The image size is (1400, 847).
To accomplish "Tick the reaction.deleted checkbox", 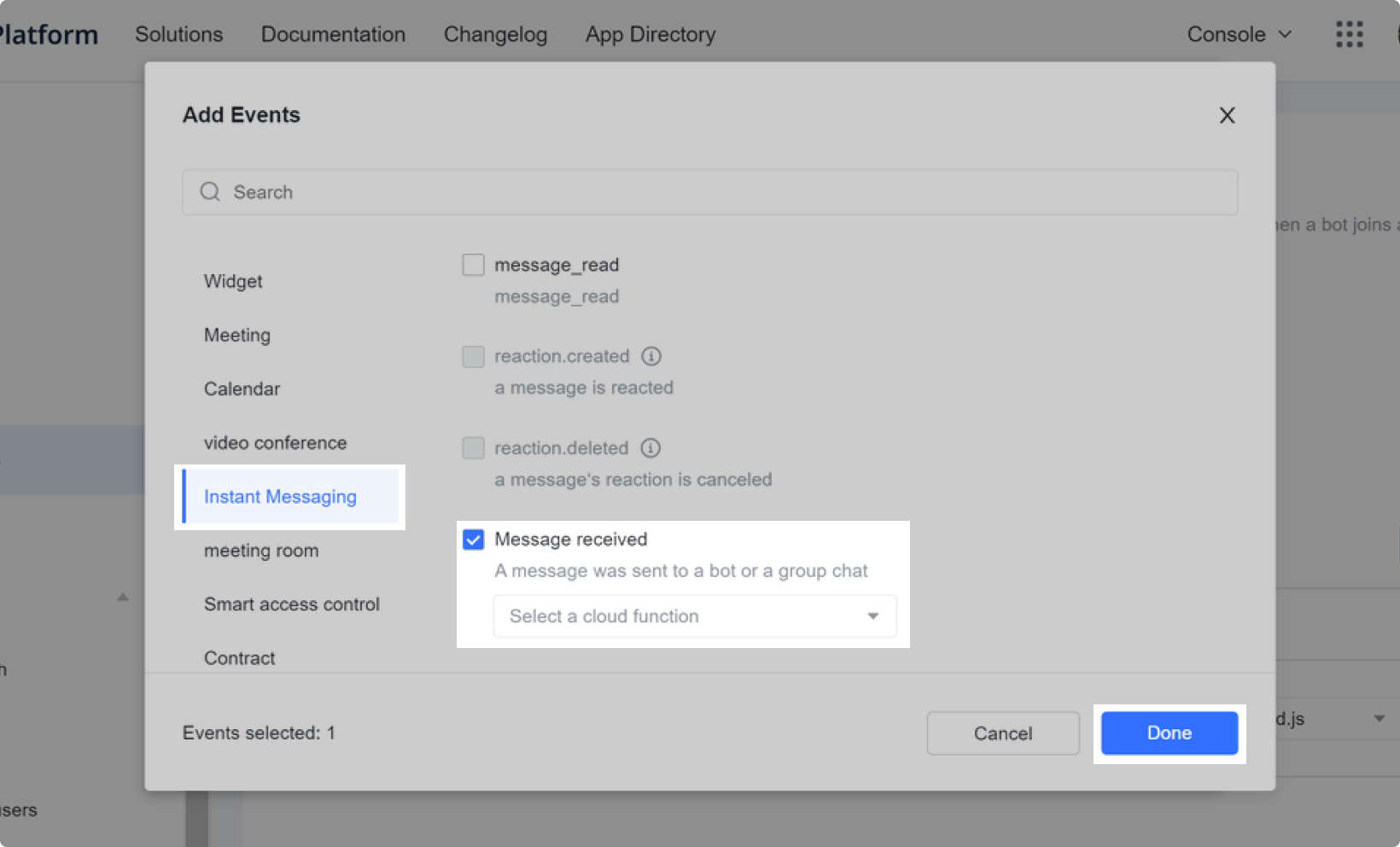I will tap(473, 448).
